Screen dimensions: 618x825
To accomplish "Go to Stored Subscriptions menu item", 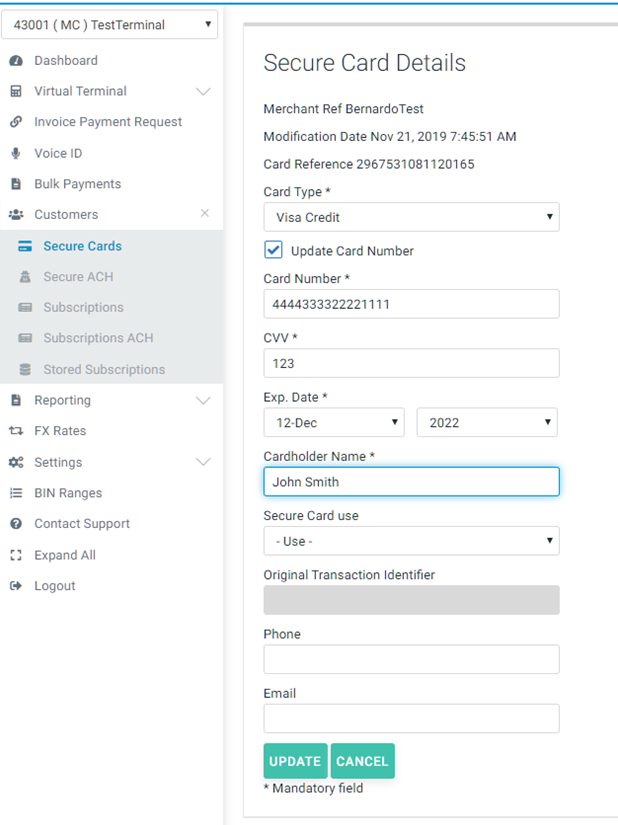I will (104, 370).
